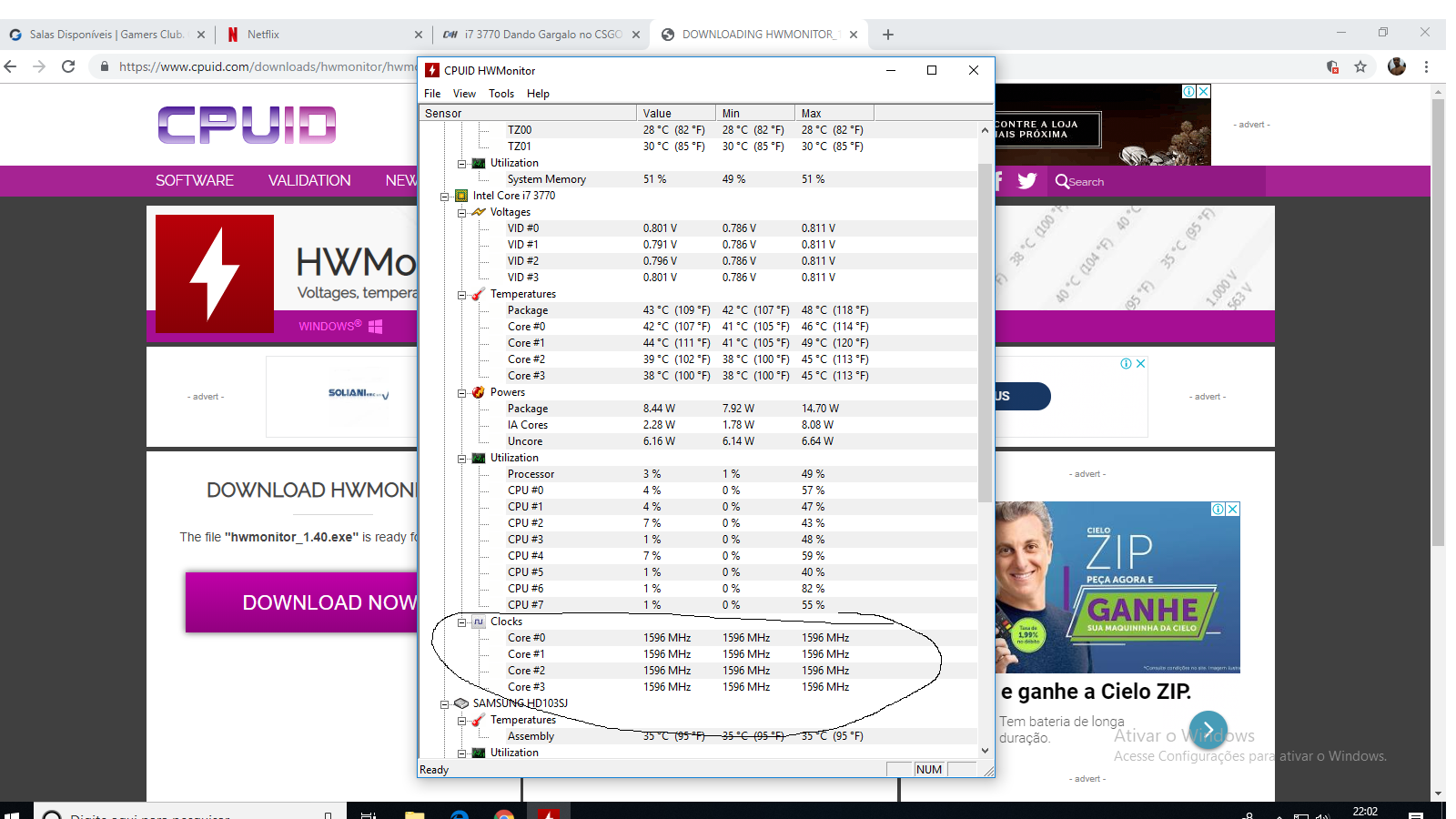Click the Chrome address bar URL
The image size is (1456, 819).
point(268,66)
